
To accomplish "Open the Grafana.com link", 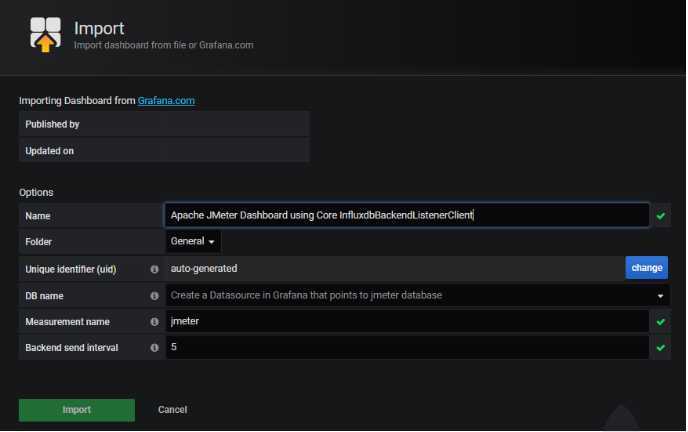I will (x=166, y=100).
